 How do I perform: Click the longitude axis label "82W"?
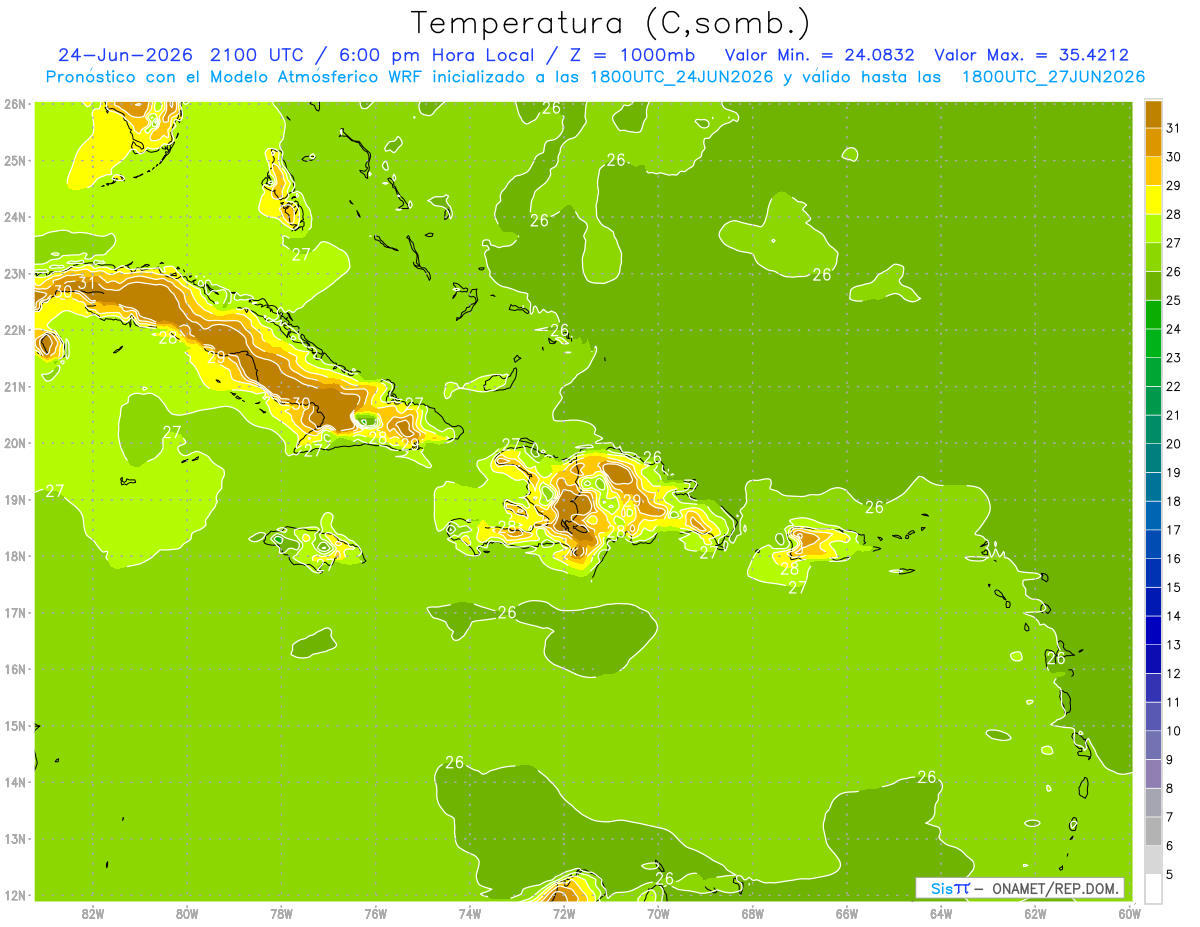[x=92, y=913]
